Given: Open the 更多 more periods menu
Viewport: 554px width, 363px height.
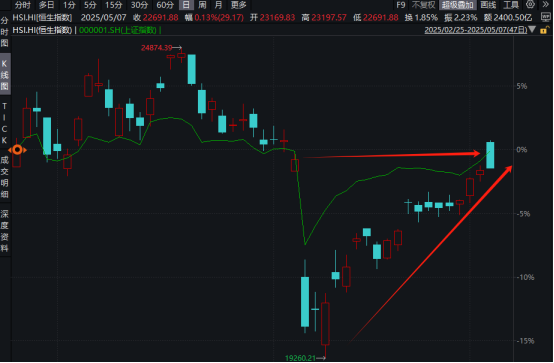Looking at the screenshot, I should [238, 5].
